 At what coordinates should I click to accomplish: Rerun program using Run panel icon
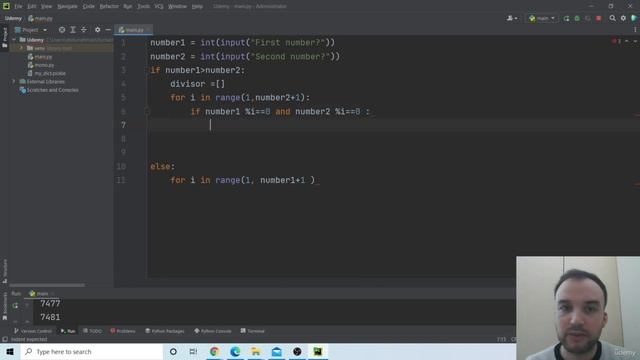click(15, 305)
